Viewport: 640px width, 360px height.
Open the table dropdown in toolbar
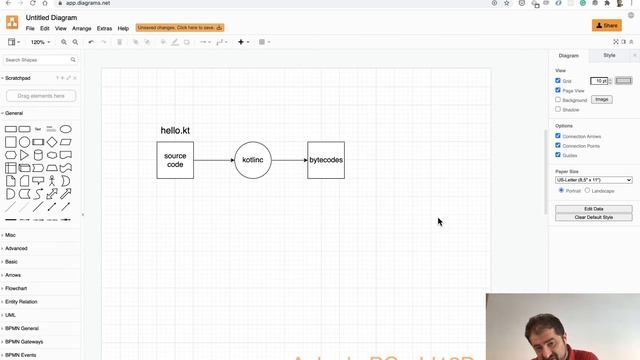pos(264,42)
